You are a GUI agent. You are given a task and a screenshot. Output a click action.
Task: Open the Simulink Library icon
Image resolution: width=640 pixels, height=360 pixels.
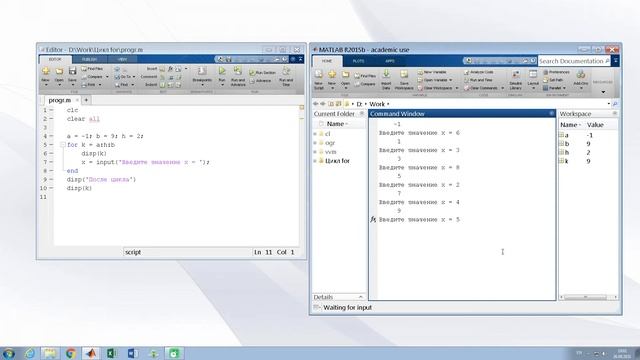516,74
